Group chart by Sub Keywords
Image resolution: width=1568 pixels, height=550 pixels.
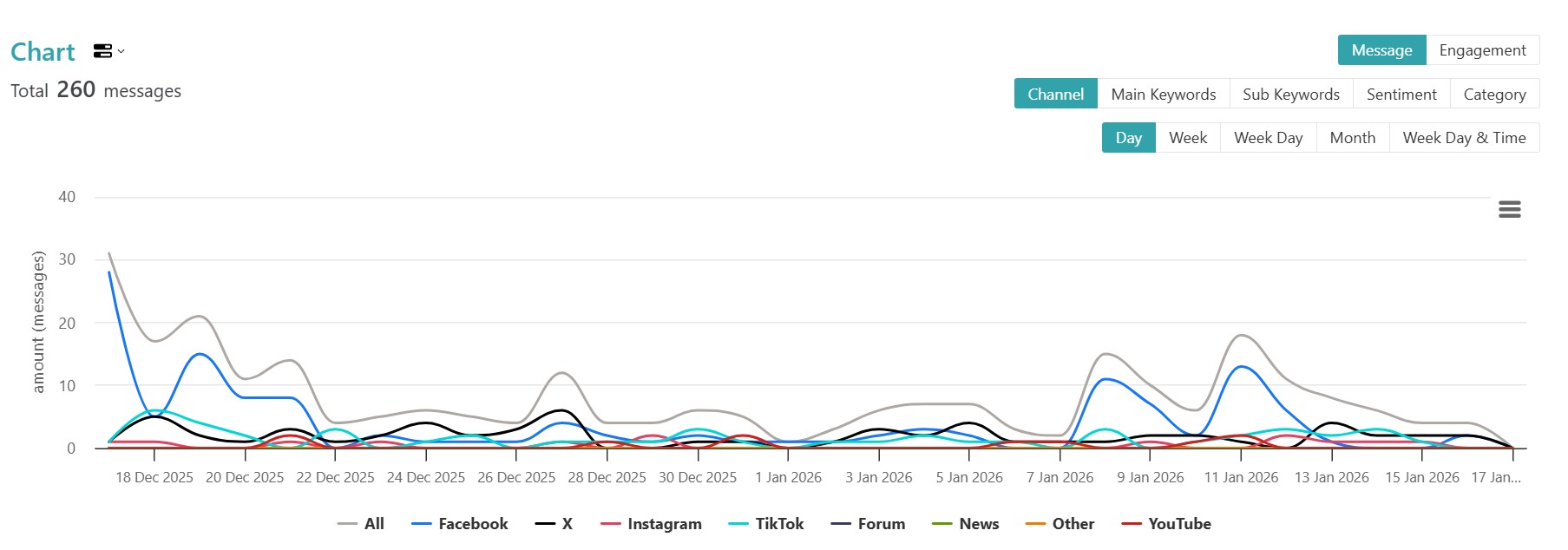(x=1290, y=94)
